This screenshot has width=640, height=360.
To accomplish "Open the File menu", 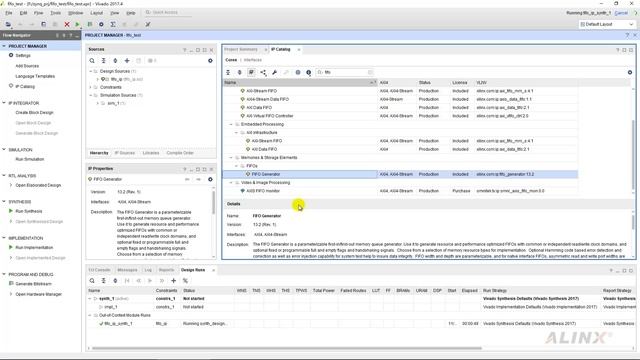I will pyautogui.click(x=9, y=13).
